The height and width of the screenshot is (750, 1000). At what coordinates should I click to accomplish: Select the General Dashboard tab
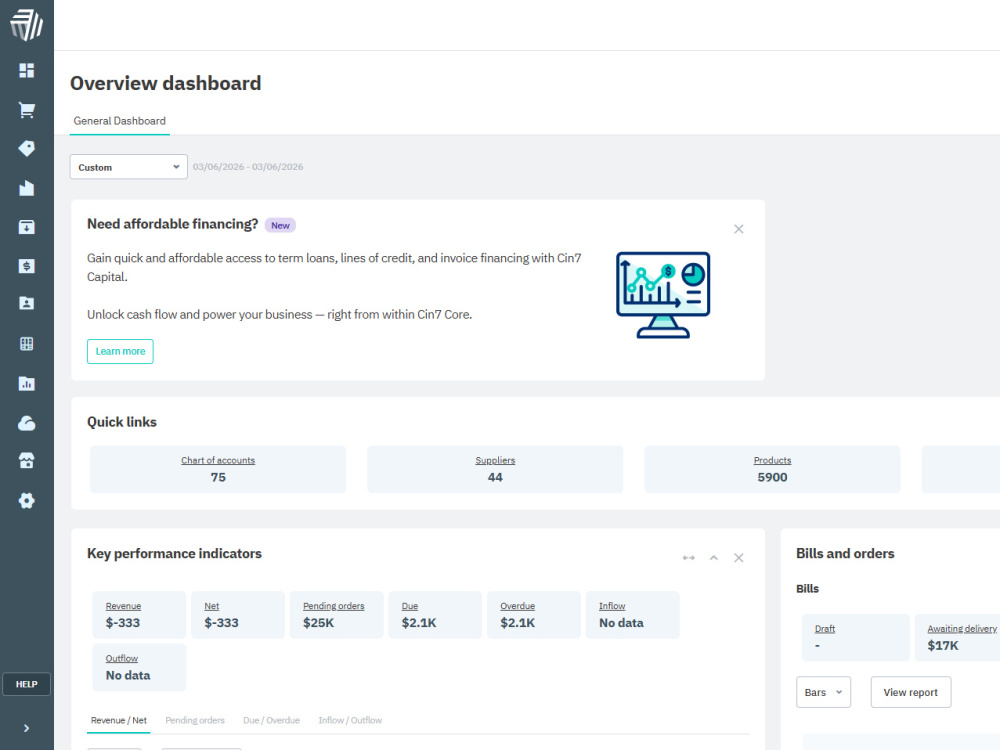119,121
